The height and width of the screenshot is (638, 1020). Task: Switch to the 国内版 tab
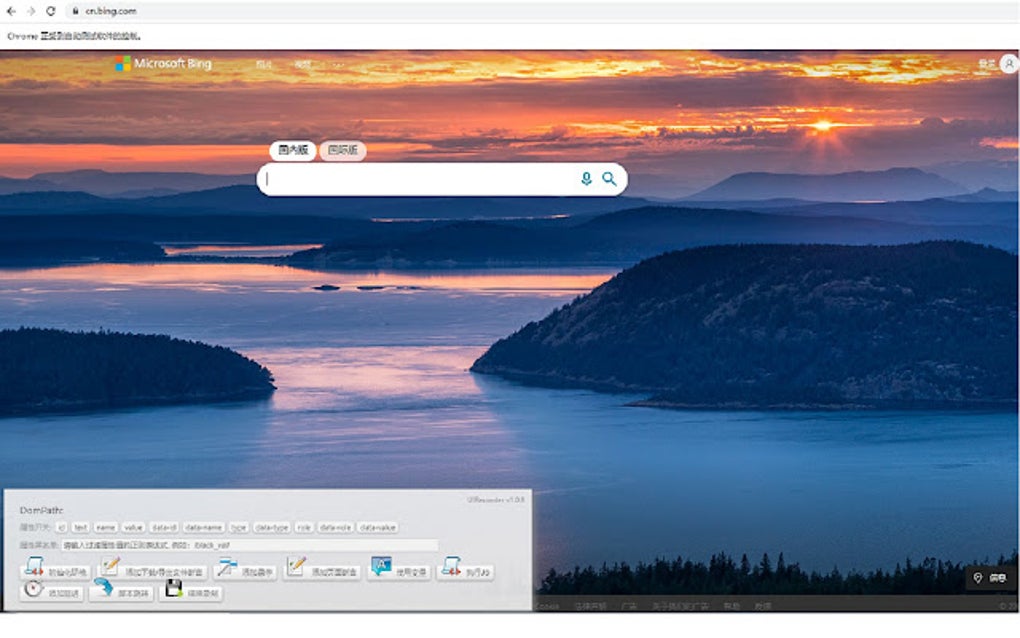coord(292,150)
